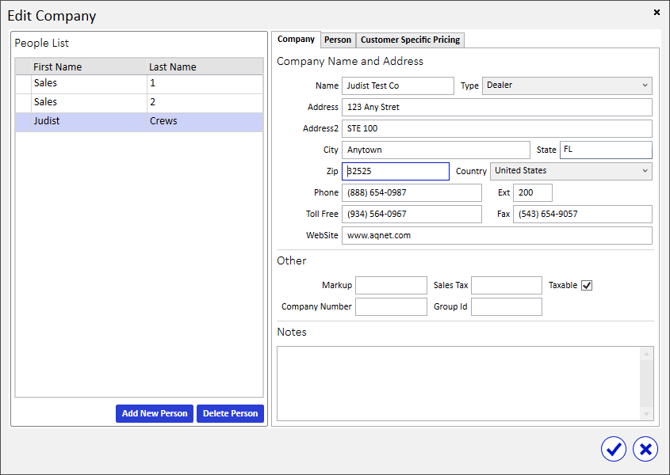Image resolution: width=670 pixels, height=475 pixels.
Task: Click the Name field with Judist Test Co
Action: click(398, 86)
